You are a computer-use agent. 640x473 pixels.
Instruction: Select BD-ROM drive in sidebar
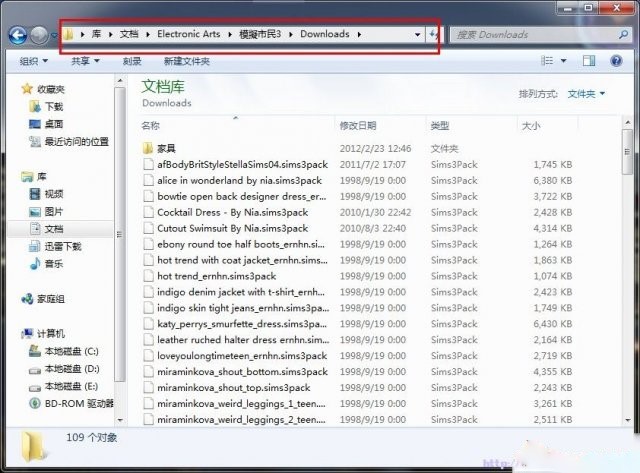click(x=77, y=404)
